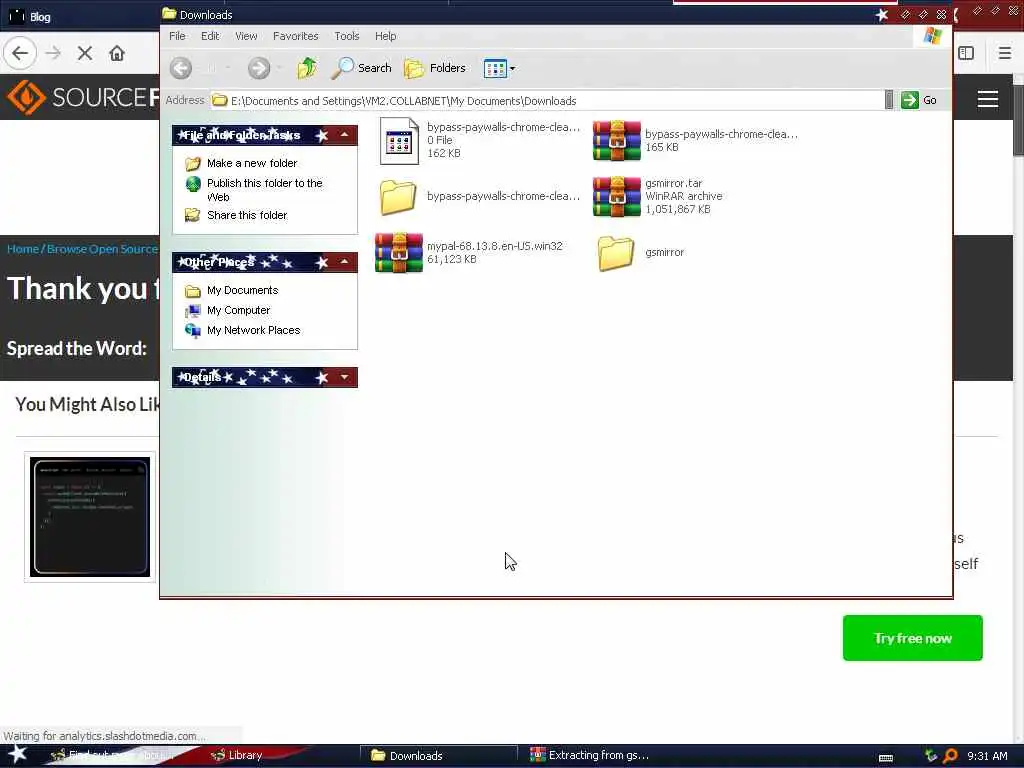Screen dimensions: 1024x768
Task: Switch to Downloads taskbar item
Action: click(x=438, y=756)
